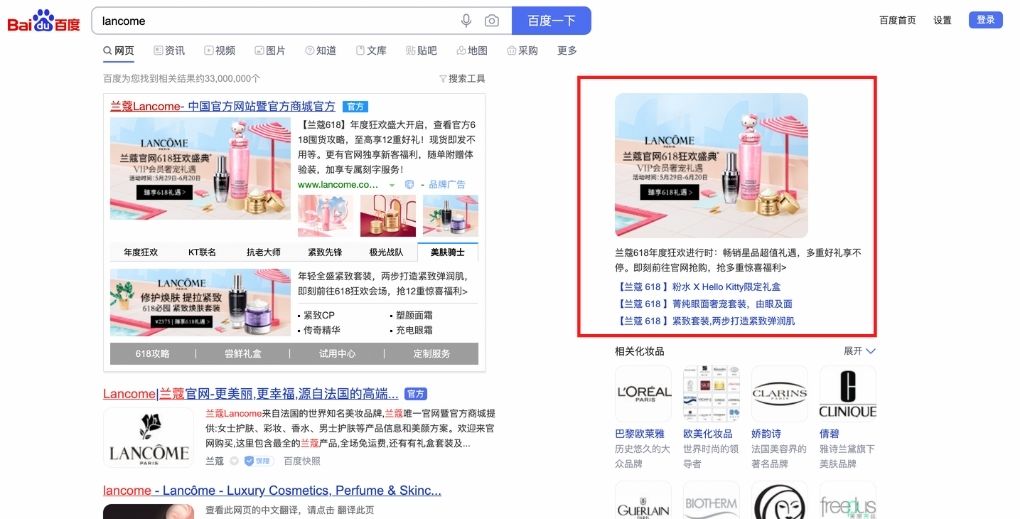Image resolution: width=1020 pixels, height=519 pixels.
Task: Click the 试用中心 button
Action: pyautogui.click(x=337, y=354)
